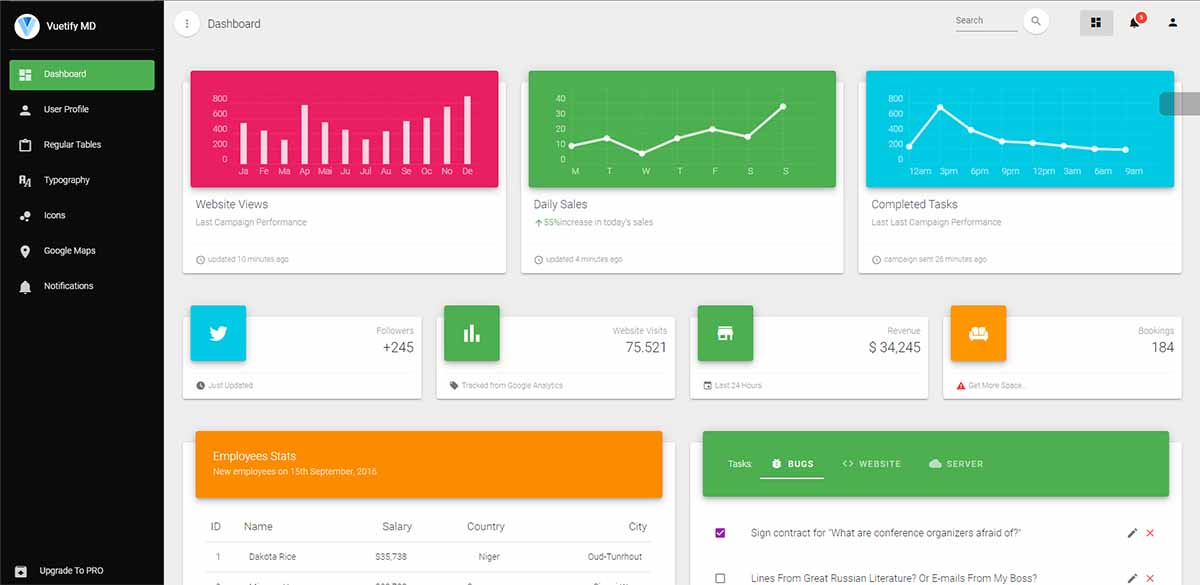Click the Twitter icon on the Followers card
This screenshot has height=585, width=1200.
(x=218, y=334)
